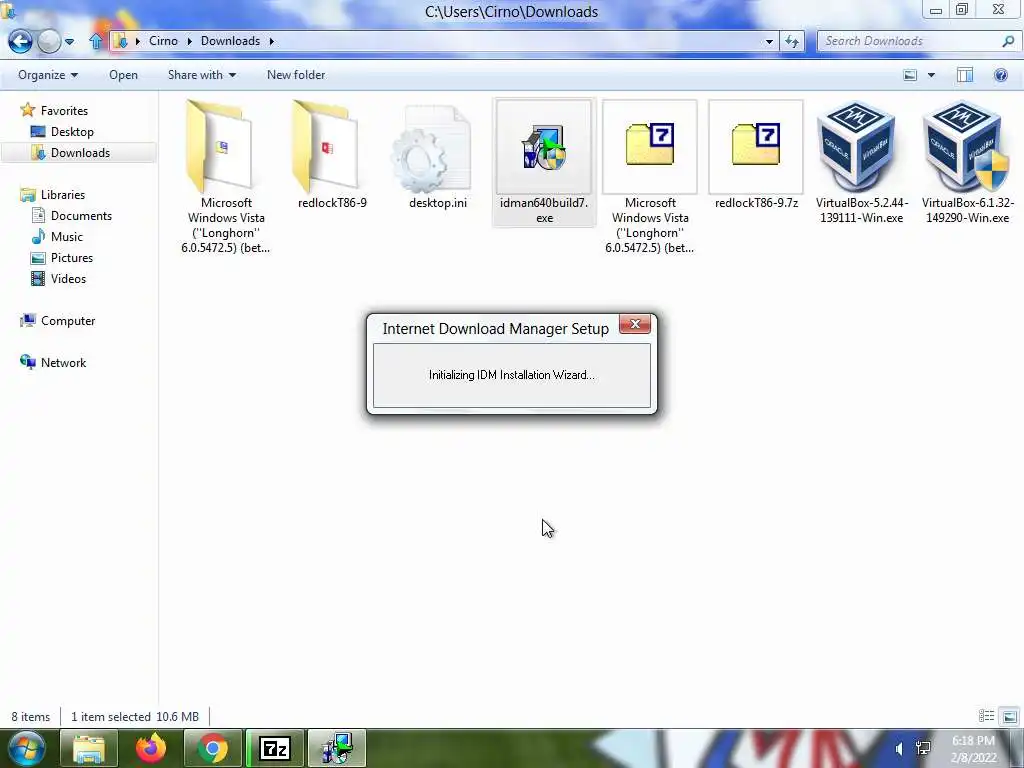The width and height of the screenshot is (1024, 768).
Task: Click the Open toolbar command
Action: (x=123, y=75)
